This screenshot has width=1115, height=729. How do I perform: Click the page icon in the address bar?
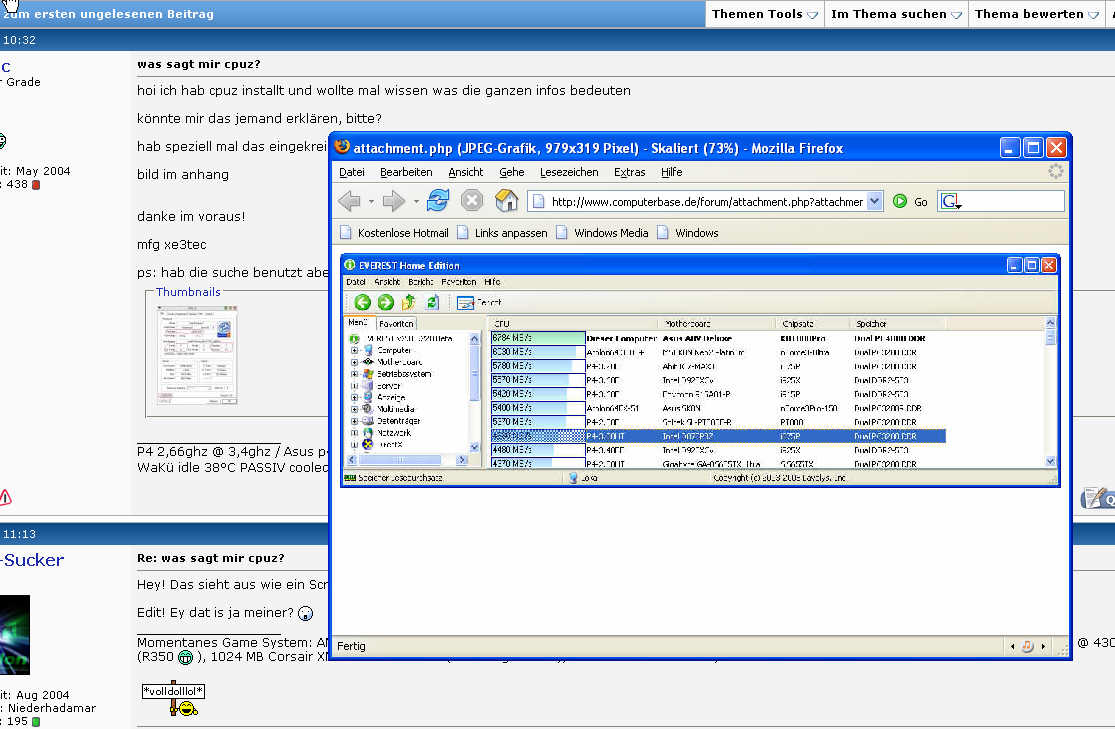coord(539,201)
